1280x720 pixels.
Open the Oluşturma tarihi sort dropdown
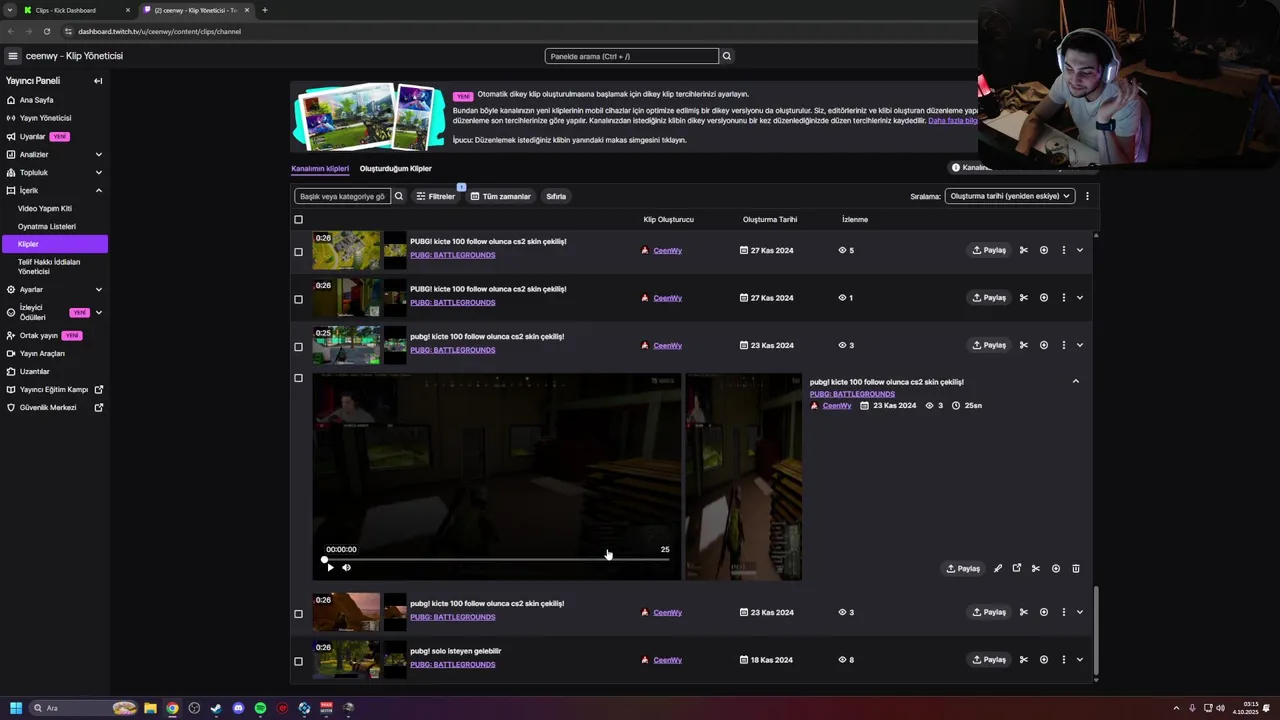[x=1010, y=196]
